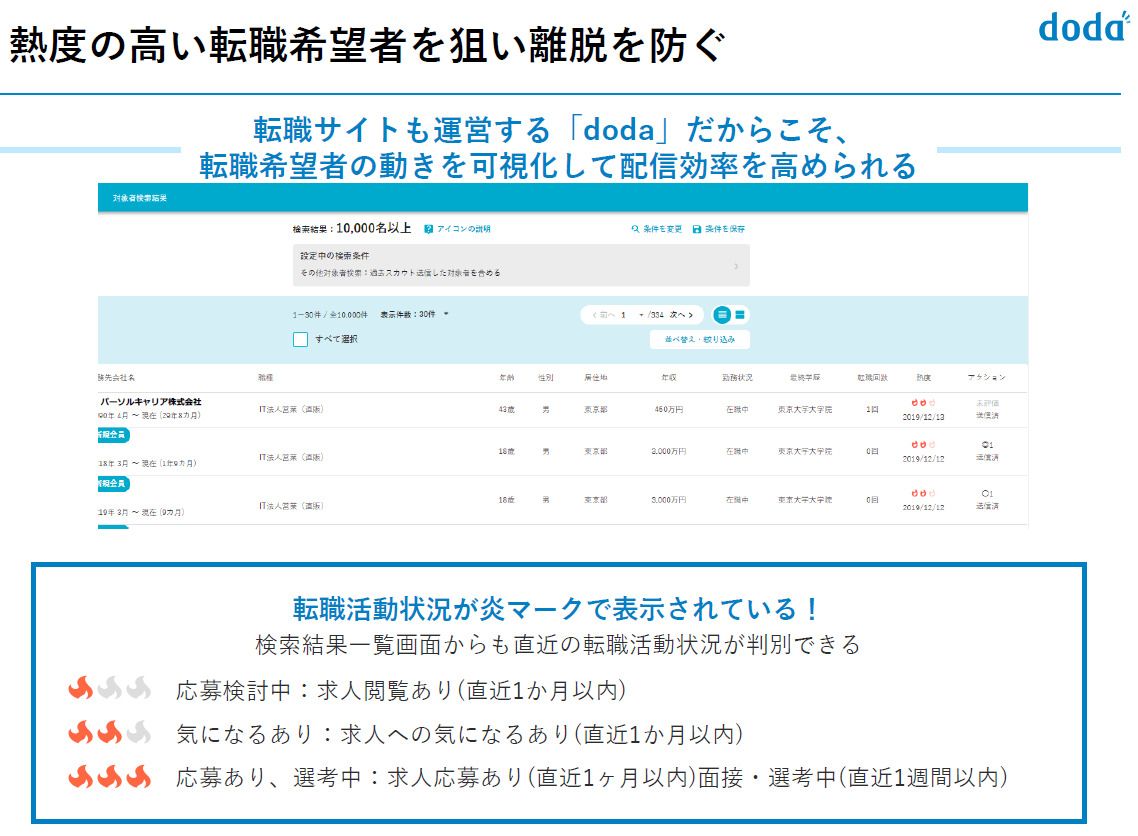Click the 対象者検索結果 header bar title
Viewport: 1138px width, 836px height.
pyautogui.click(x=139, y=197)
